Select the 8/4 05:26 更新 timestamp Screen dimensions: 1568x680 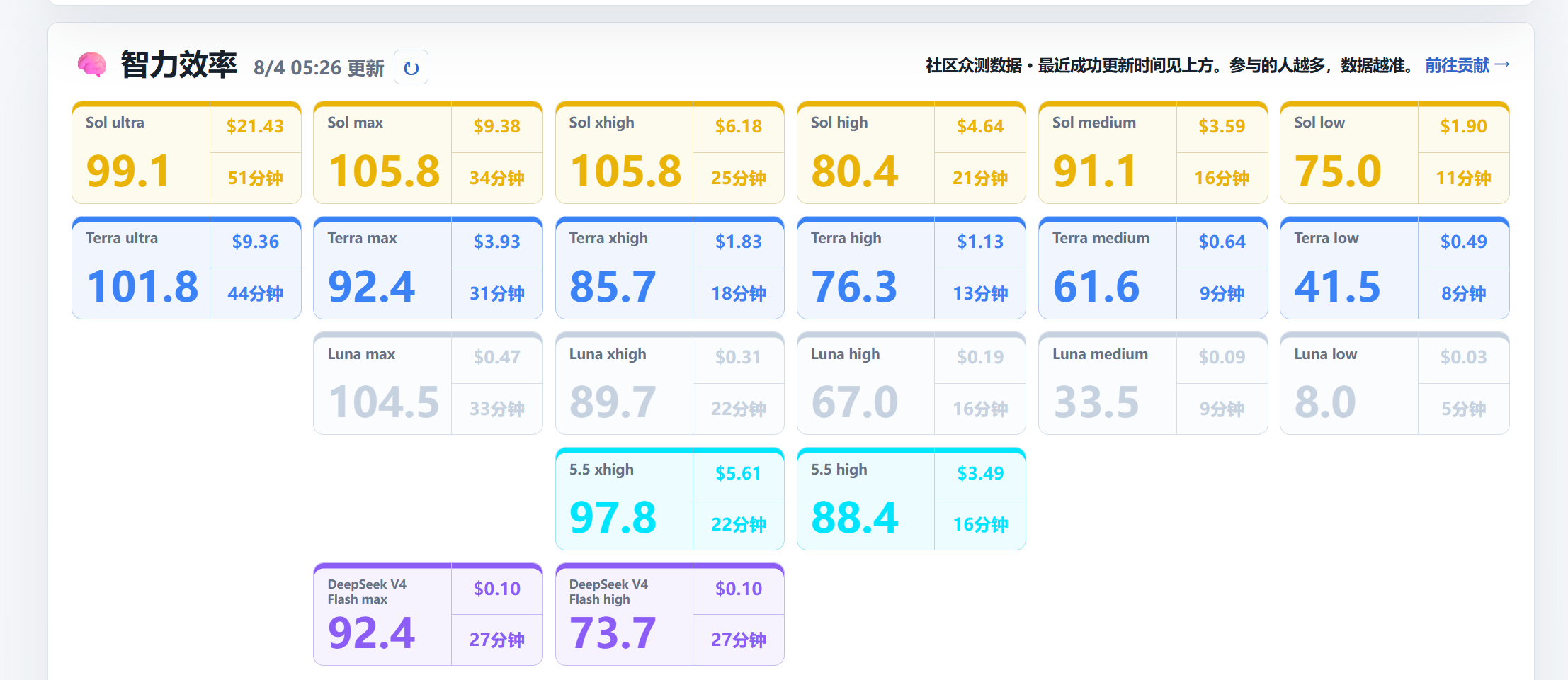click(319, 68)
